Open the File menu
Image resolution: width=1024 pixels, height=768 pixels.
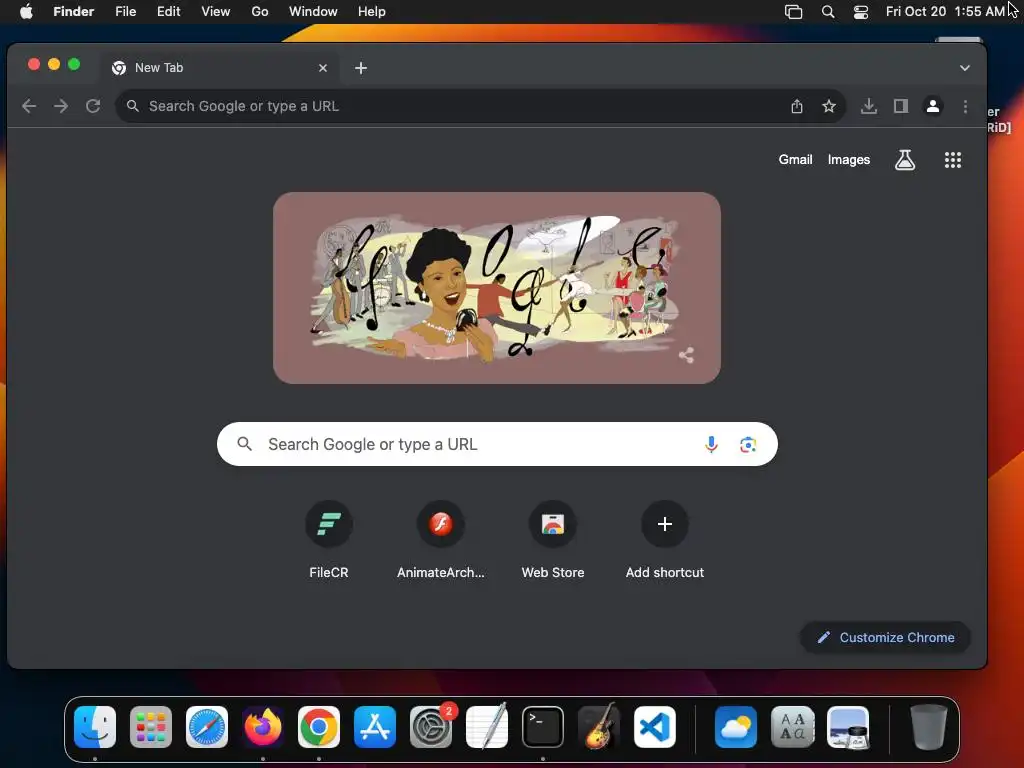125,12
